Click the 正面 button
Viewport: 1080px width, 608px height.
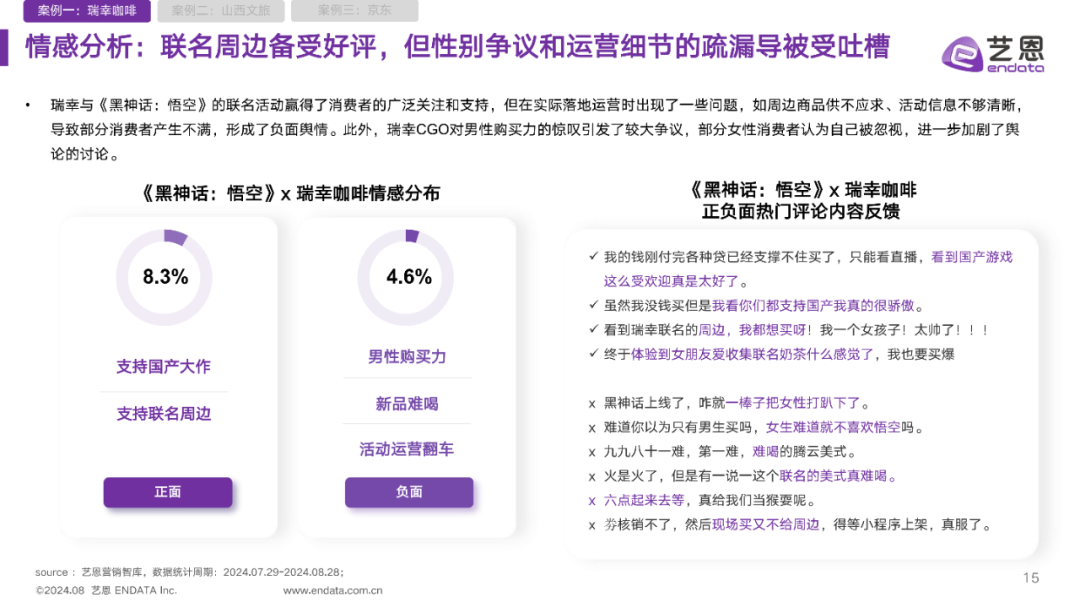coord(168,492)
